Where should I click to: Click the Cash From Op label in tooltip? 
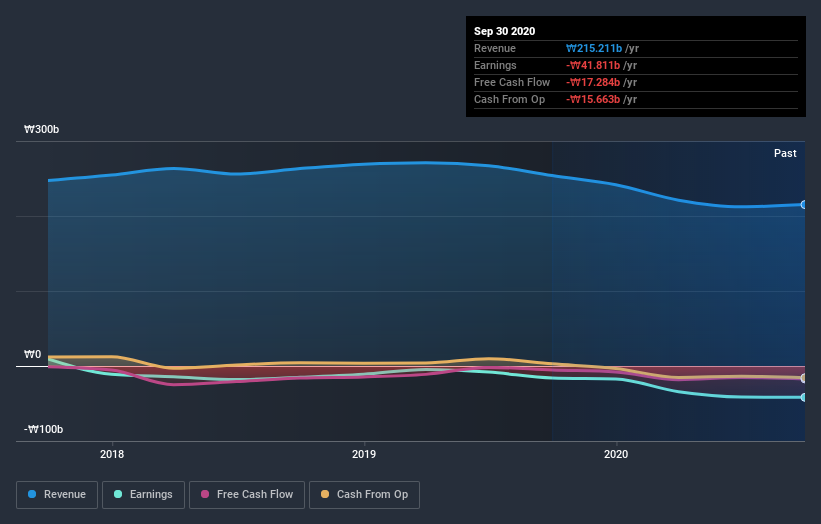coord(509,99)
